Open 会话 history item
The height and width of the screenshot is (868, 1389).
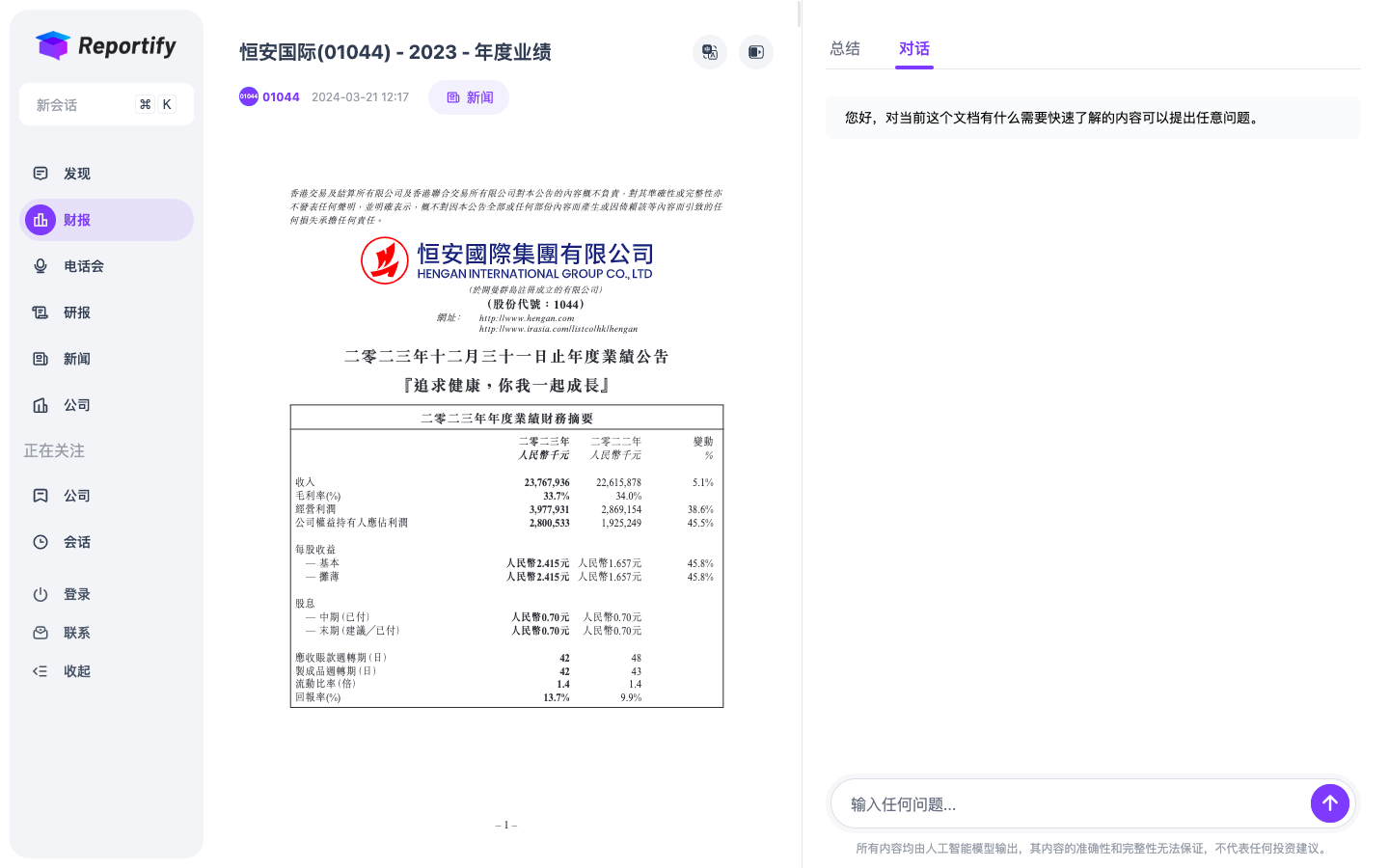point(106,542)
